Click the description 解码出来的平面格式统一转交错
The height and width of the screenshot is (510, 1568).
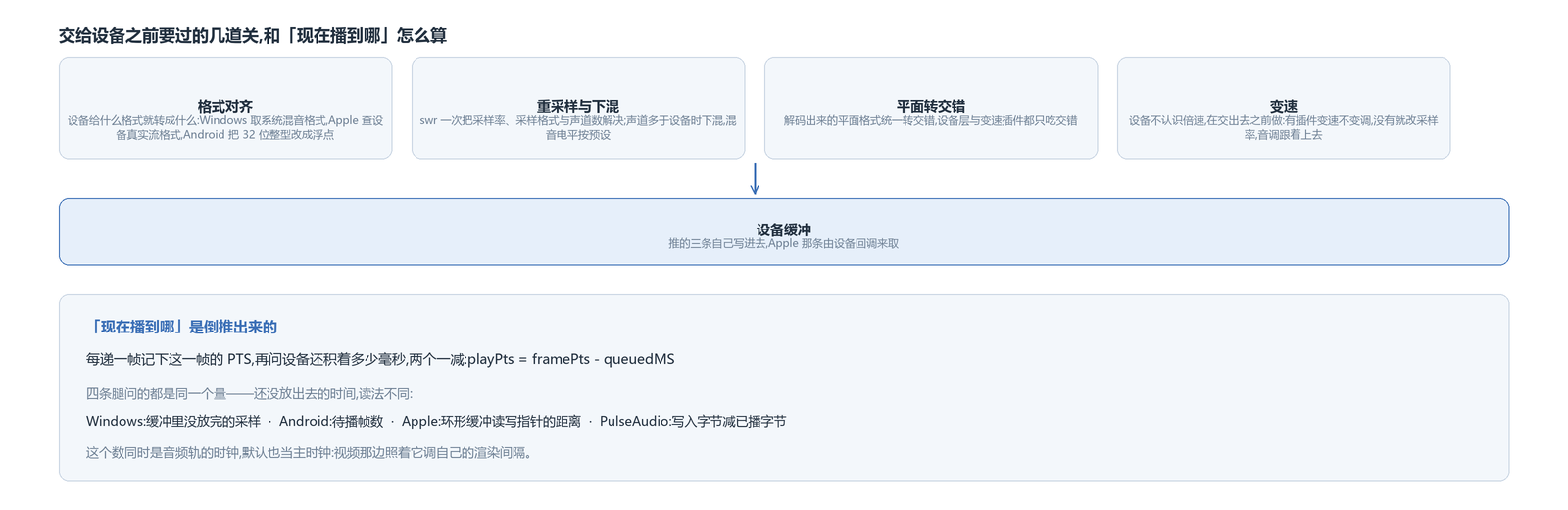pos(931,121)
